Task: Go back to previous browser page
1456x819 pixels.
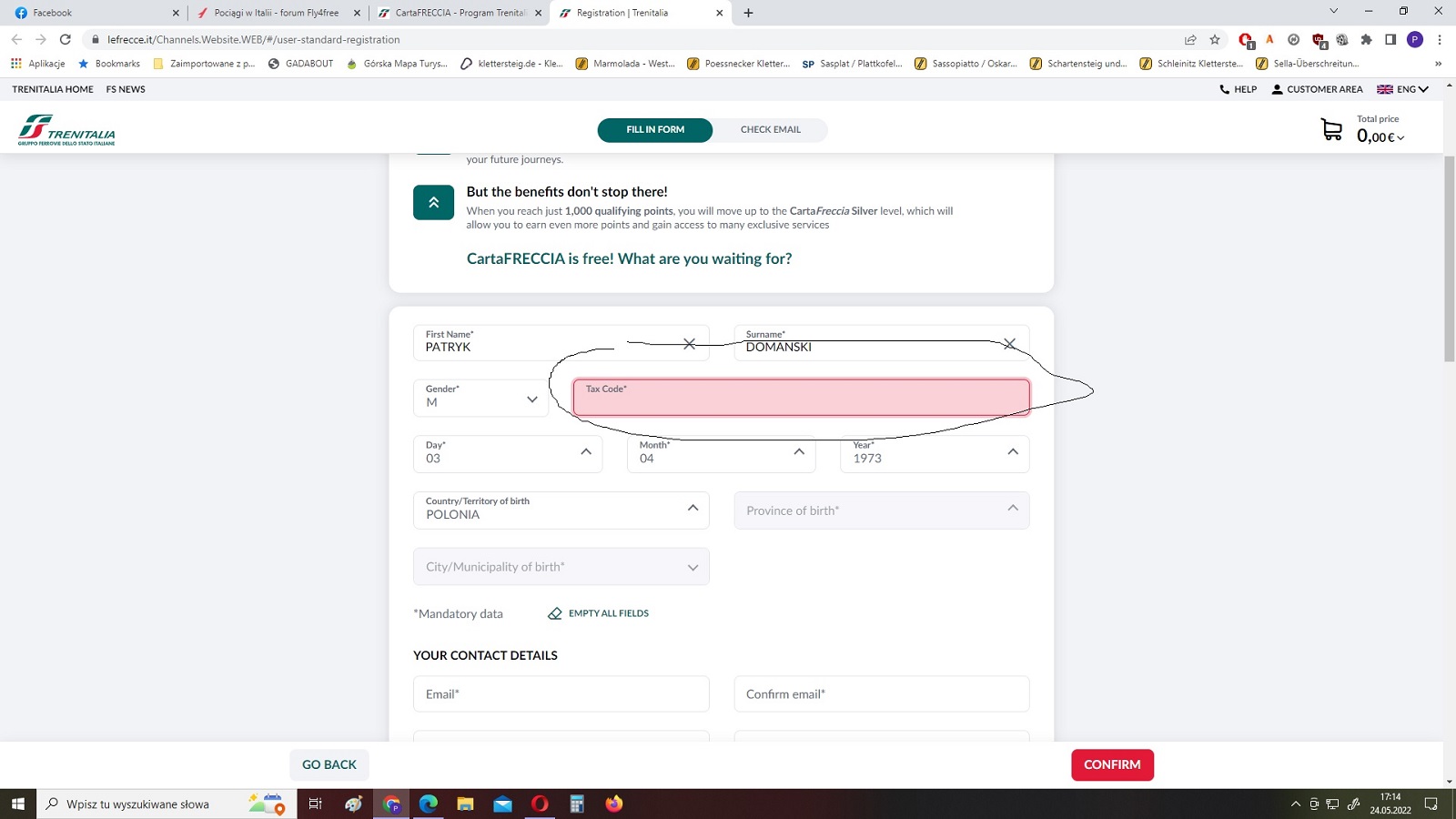Action: pos(16,39)
